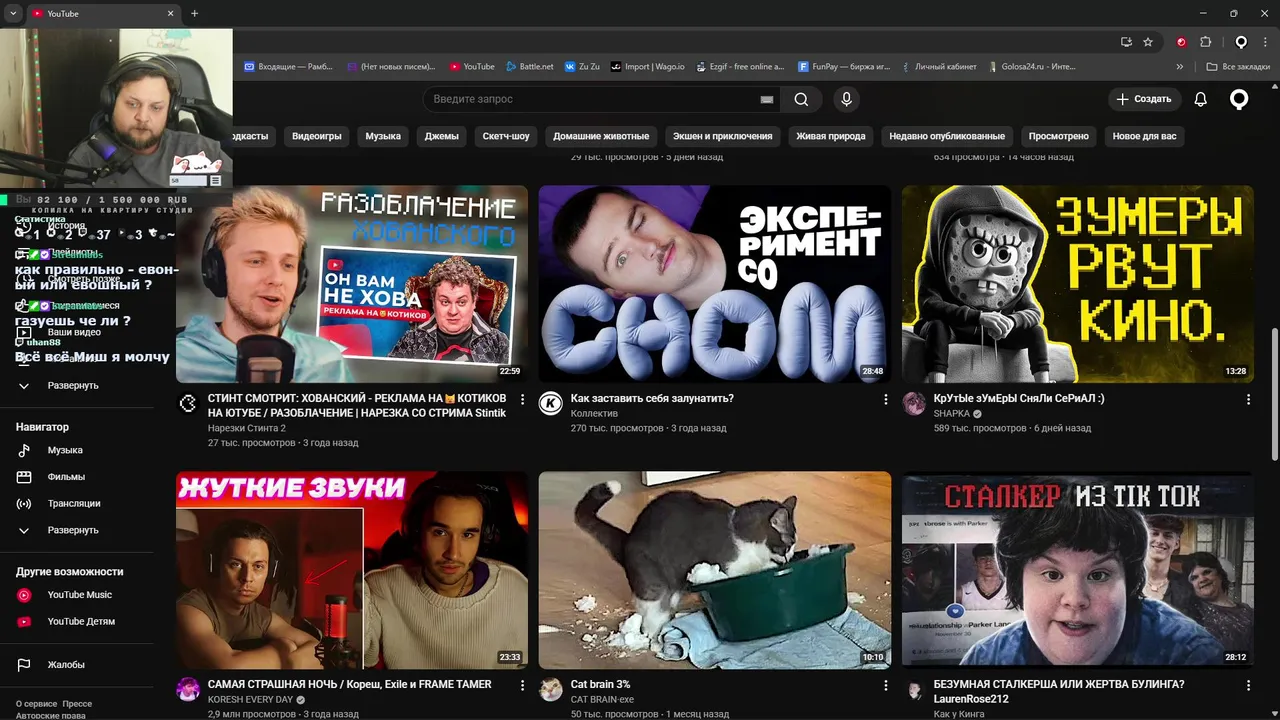Open the Cat brain 3% video title
This screenshot has width=1280, height=720.
(600, 684)
